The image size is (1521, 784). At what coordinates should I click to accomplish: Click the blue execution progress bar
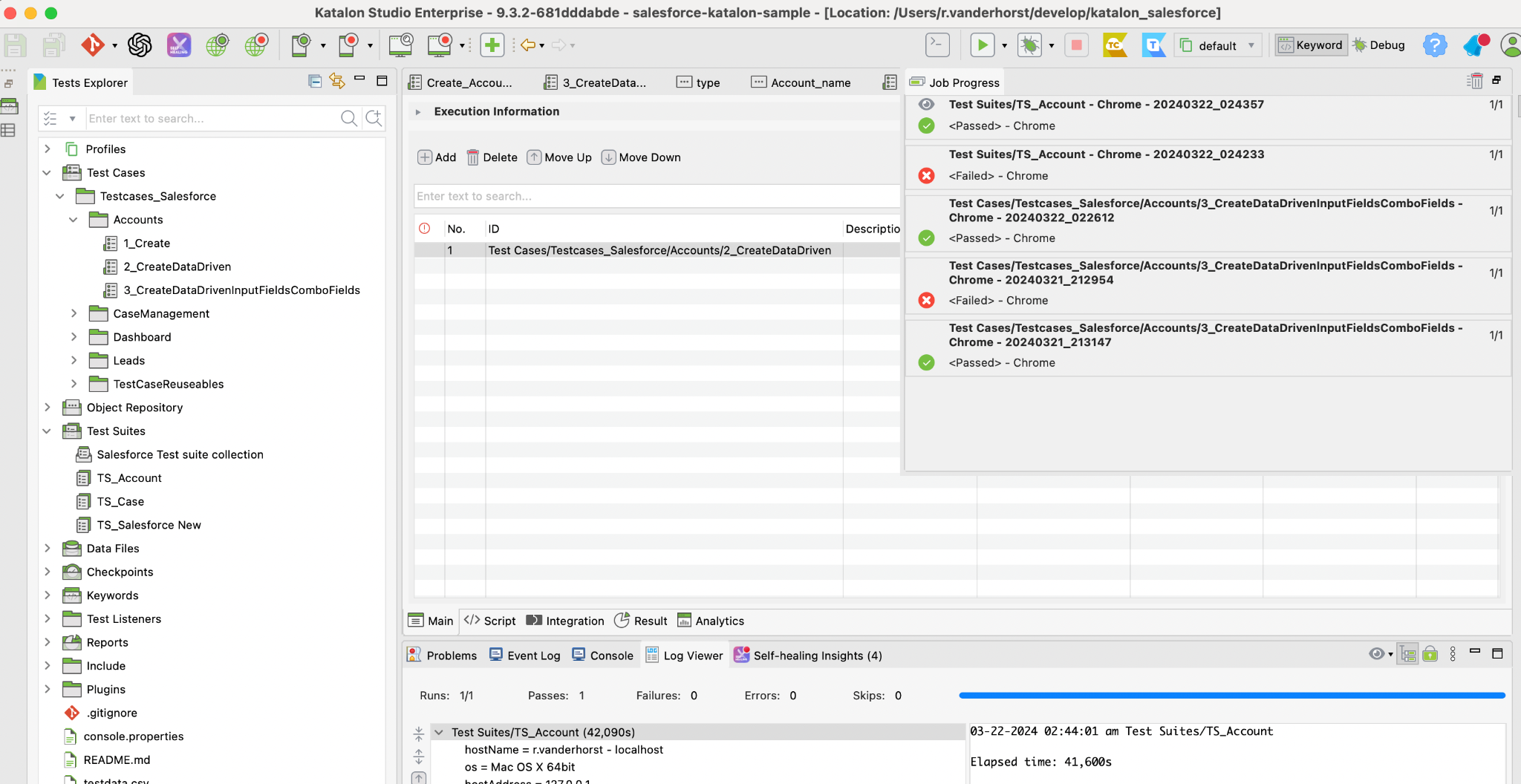point(1231,696)
